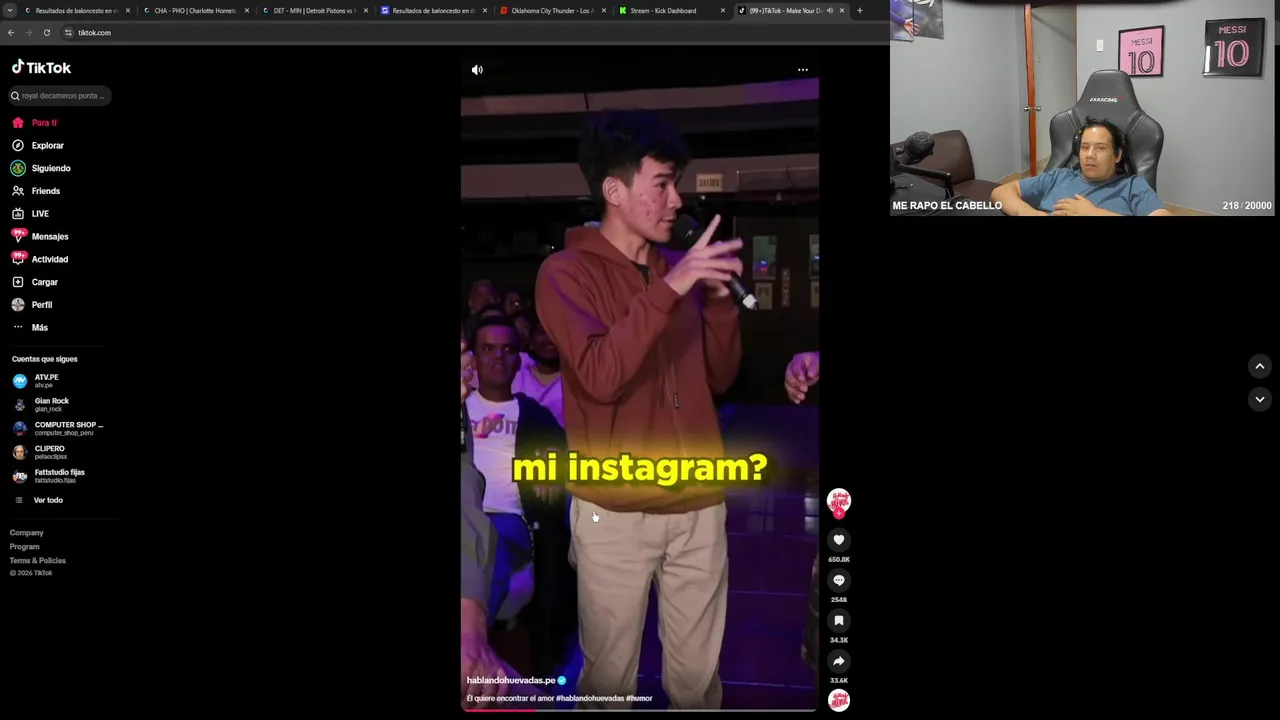Open Cargar to upload a video
Image resolution: width=1280 pixels, height=720 pixels.
coord(35,282)
